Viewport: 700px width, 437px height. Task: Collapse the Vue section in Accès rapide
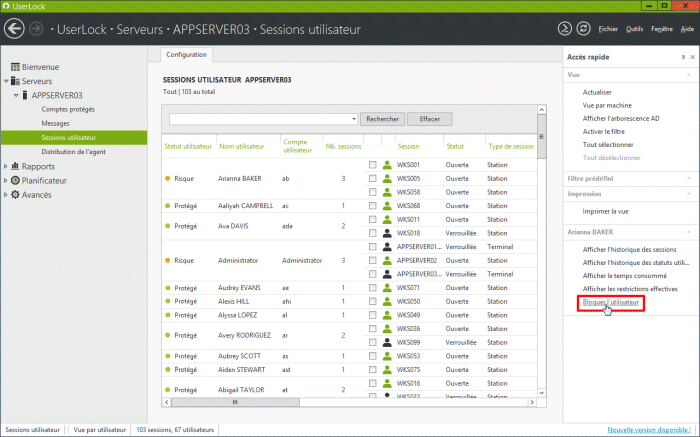(688, 75)
